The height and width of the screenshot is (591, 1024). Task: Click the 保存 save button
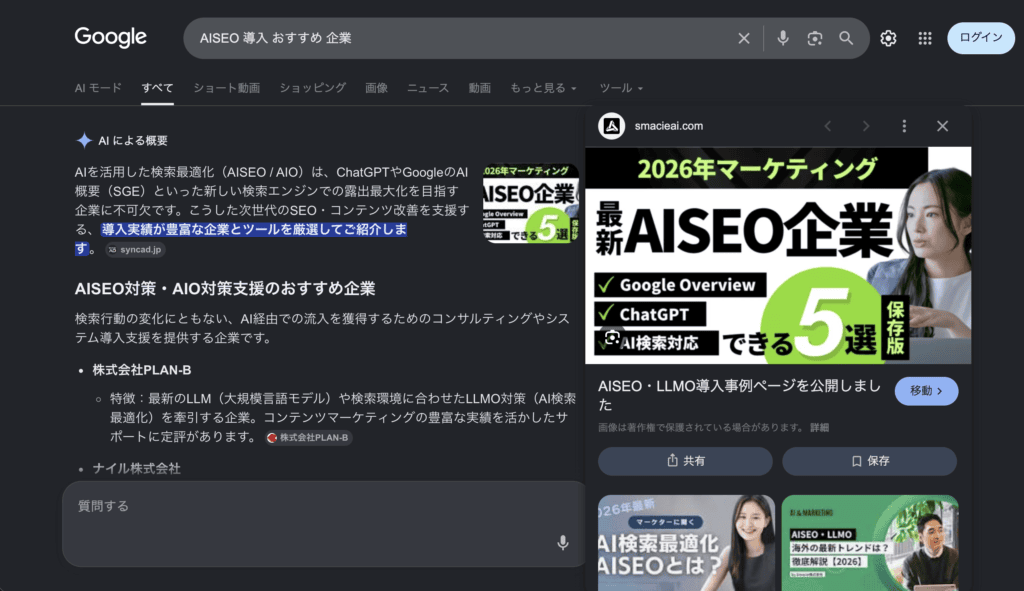[869, 461]
